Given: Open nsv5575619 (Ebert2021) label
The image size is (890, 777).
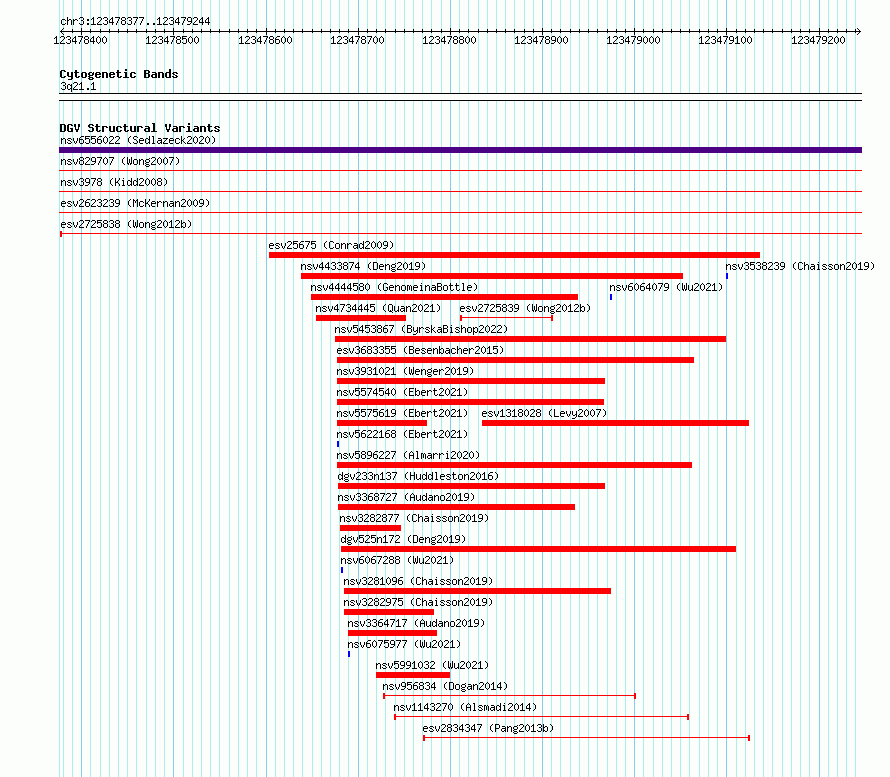Looking at the screenshot, I should [x=402, y=413].
